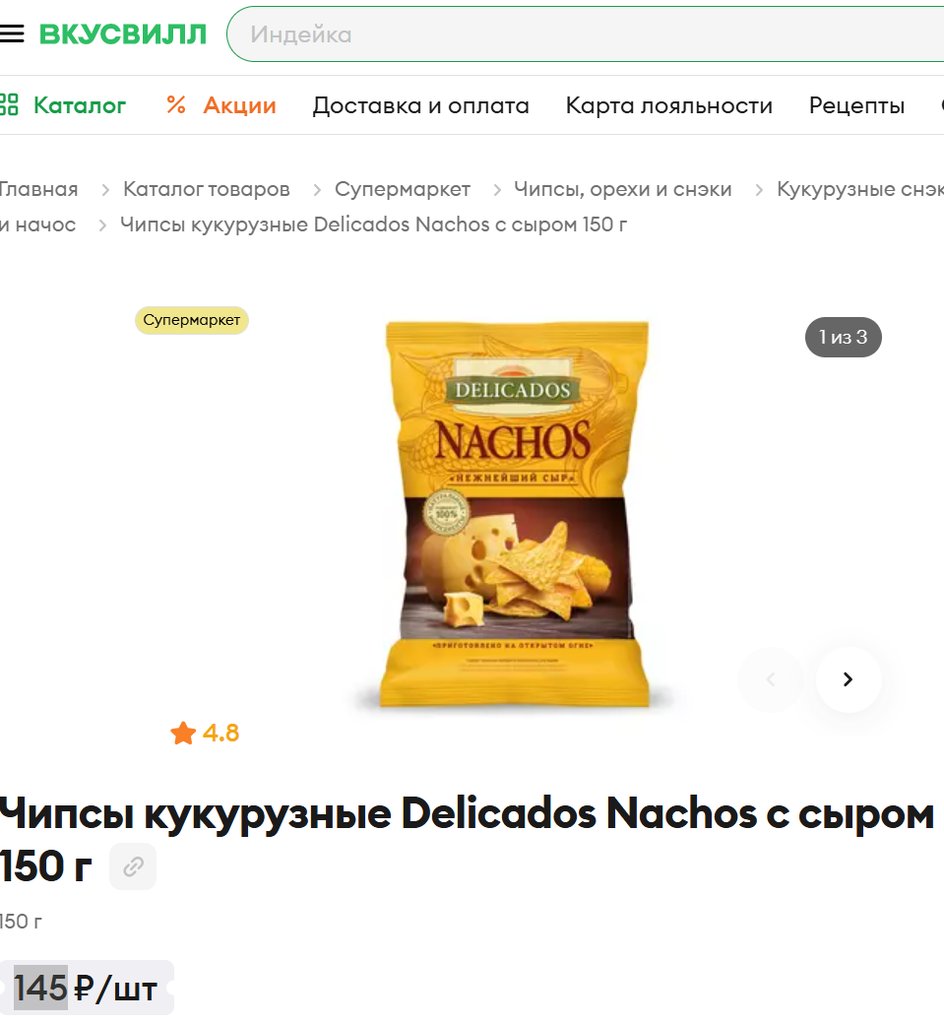The image size is (944, 1024).
Task: Click the 4.8 rating value
Action: click(x=221, y=733)
